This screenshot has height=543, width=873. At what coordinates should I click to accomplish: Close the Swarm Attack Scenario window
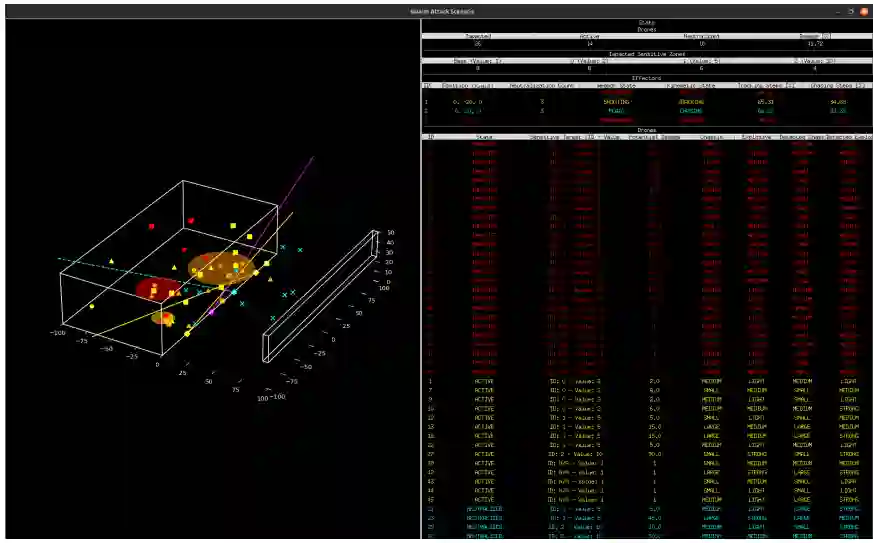click(864, 11)
